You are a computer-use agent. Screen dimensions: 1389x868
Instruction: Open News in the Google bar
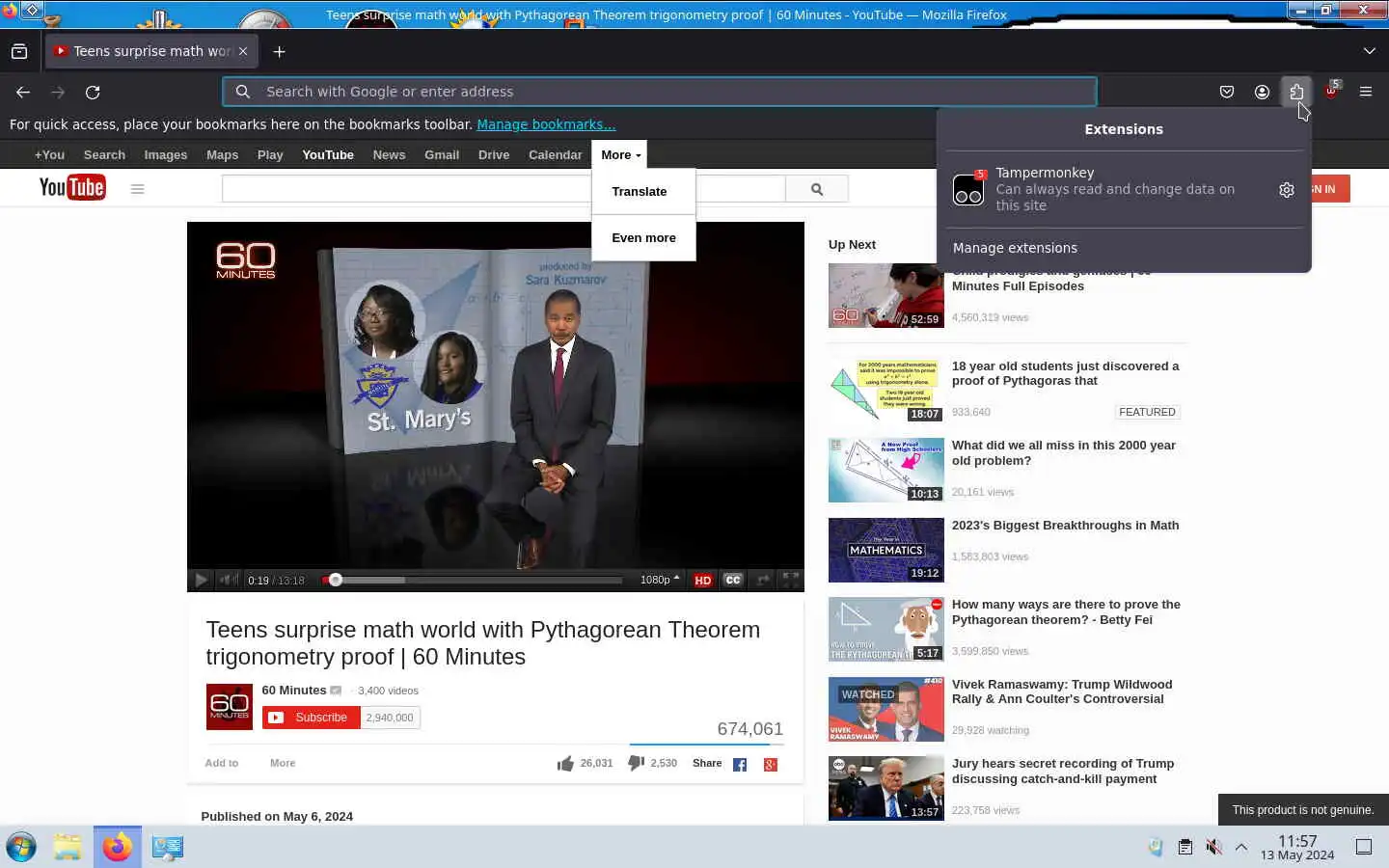(389, 154)
